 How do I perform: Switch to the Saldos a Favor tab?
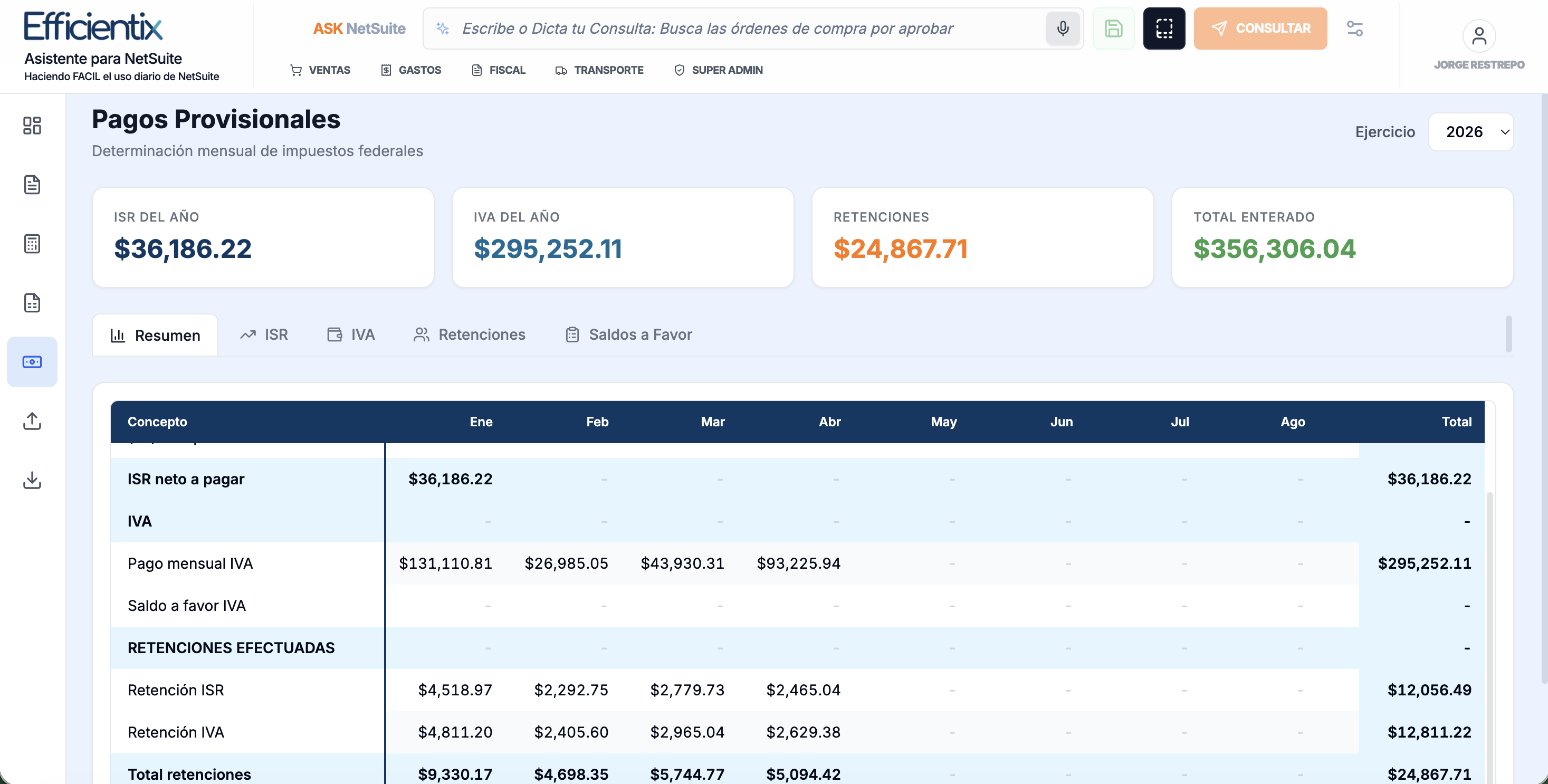pos(628,334)
